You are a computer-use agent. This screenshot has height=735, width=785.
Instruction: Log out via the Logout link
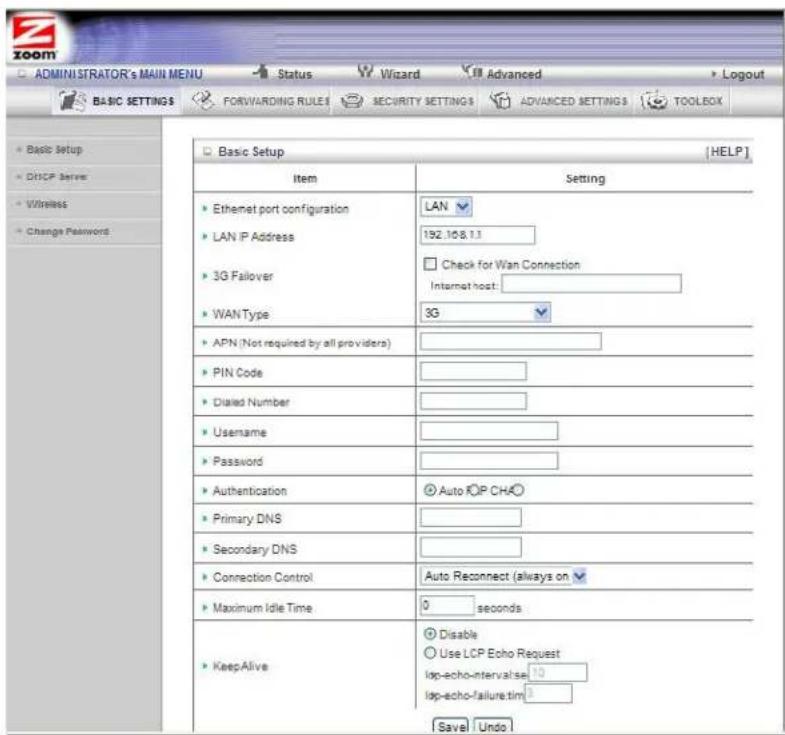(x=742, y=74)
